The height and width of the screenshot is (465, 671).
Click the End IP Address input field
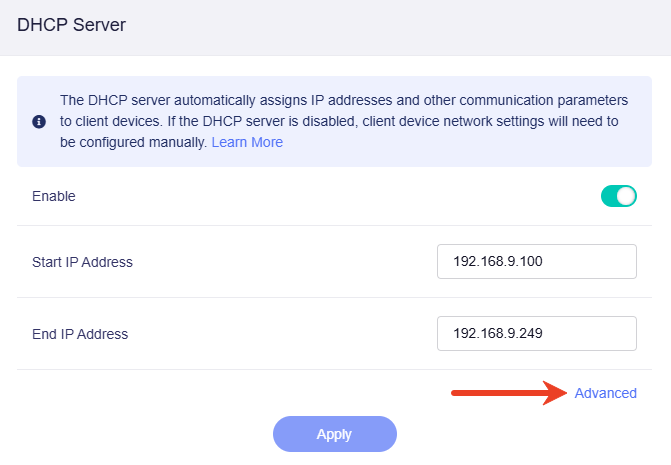coord(537,334)
